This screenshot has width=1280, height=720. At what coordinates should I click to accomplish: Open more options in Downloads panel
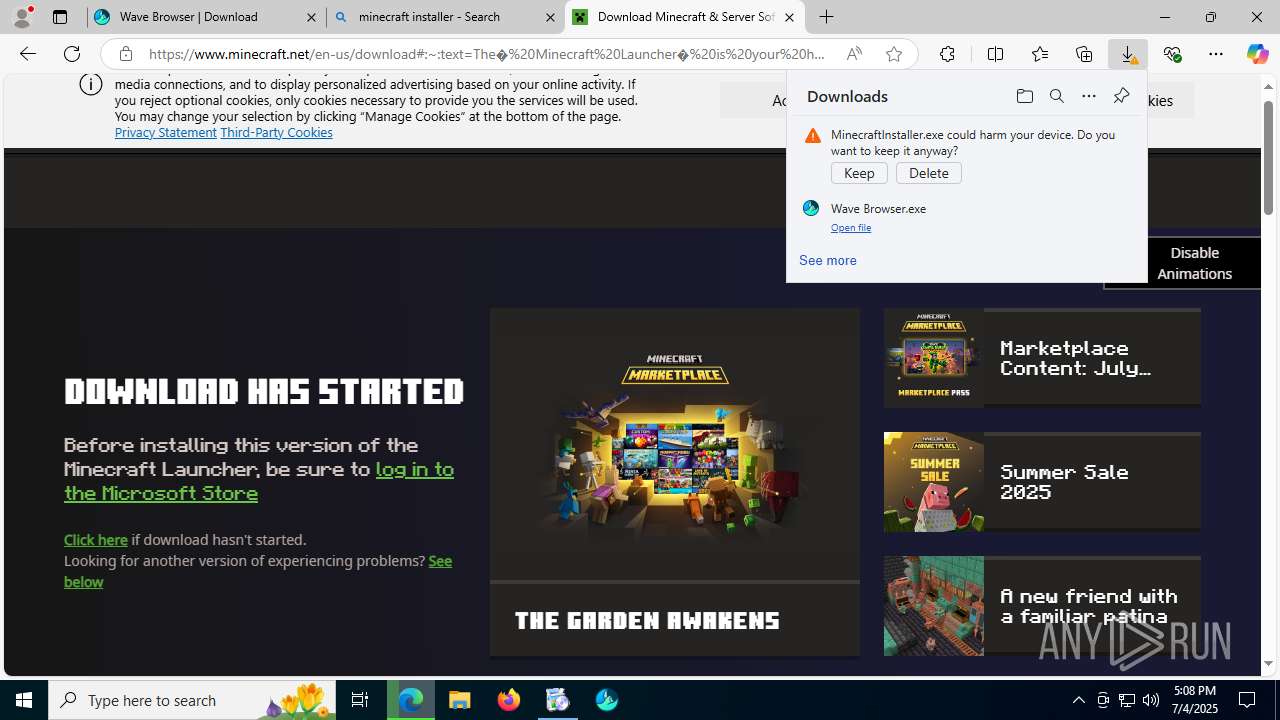tap(1088, 96)
